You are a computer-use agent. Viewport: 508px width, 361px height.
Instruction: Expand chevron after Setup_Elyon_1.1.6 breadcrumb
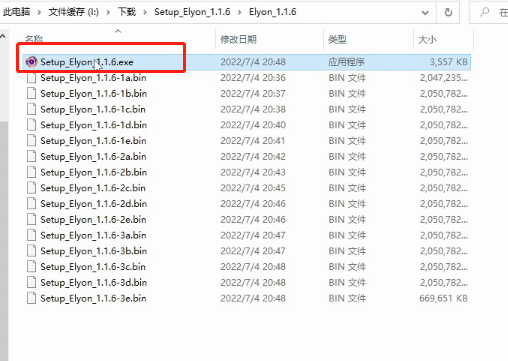pos(240,12)
